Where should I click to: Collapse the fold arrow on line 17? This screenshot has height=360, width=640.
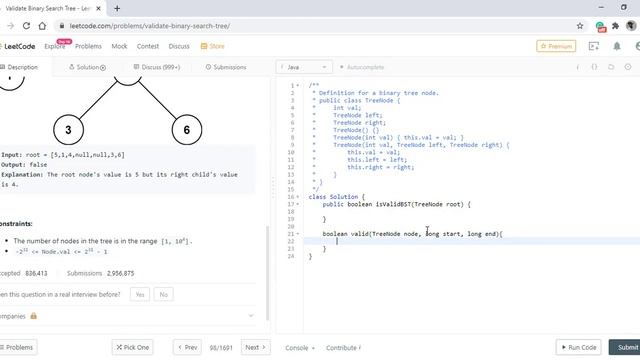298,204
